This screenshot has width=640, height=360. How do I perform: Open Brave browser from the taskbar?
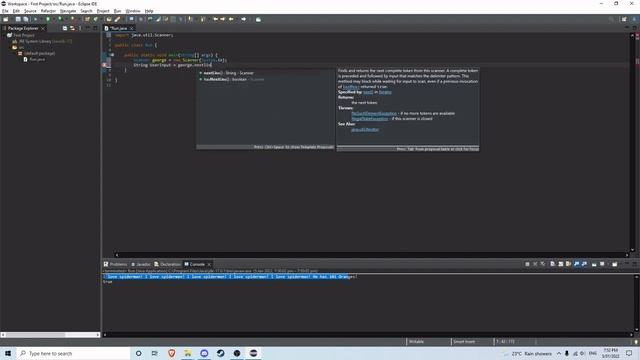pyautogui.click(x=171, y=353)
